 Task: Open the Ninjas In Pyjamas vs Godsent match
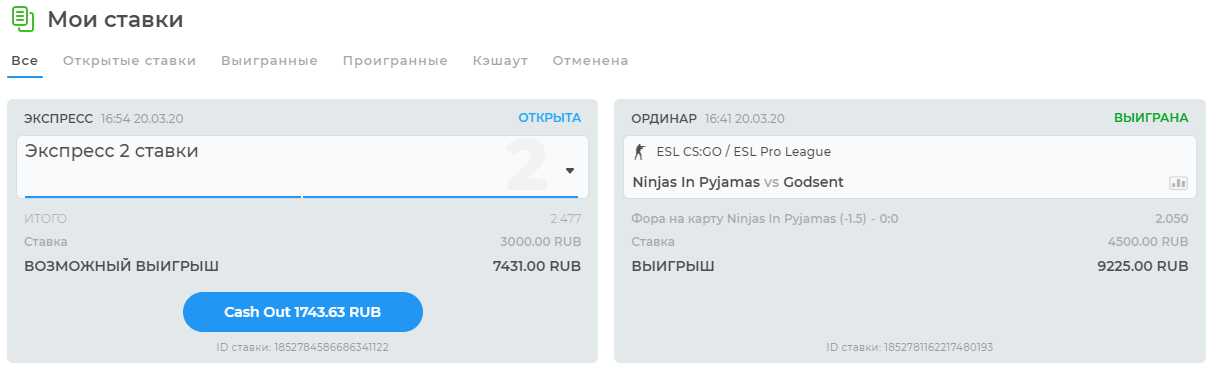tap(738, 183)
